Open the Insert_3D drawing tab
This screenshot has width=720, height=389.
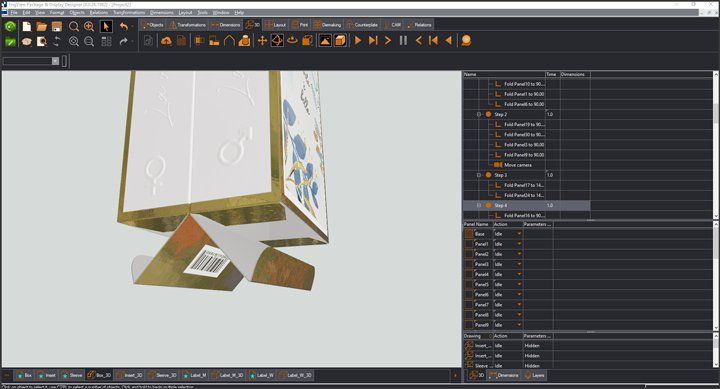coord(129,375)
